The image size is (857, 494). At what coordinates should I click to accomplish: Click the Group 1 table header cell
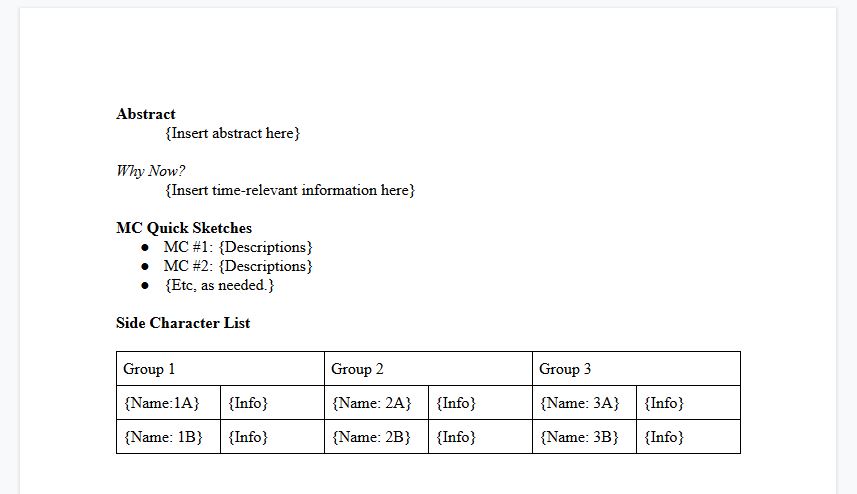[x=220, y=369]
